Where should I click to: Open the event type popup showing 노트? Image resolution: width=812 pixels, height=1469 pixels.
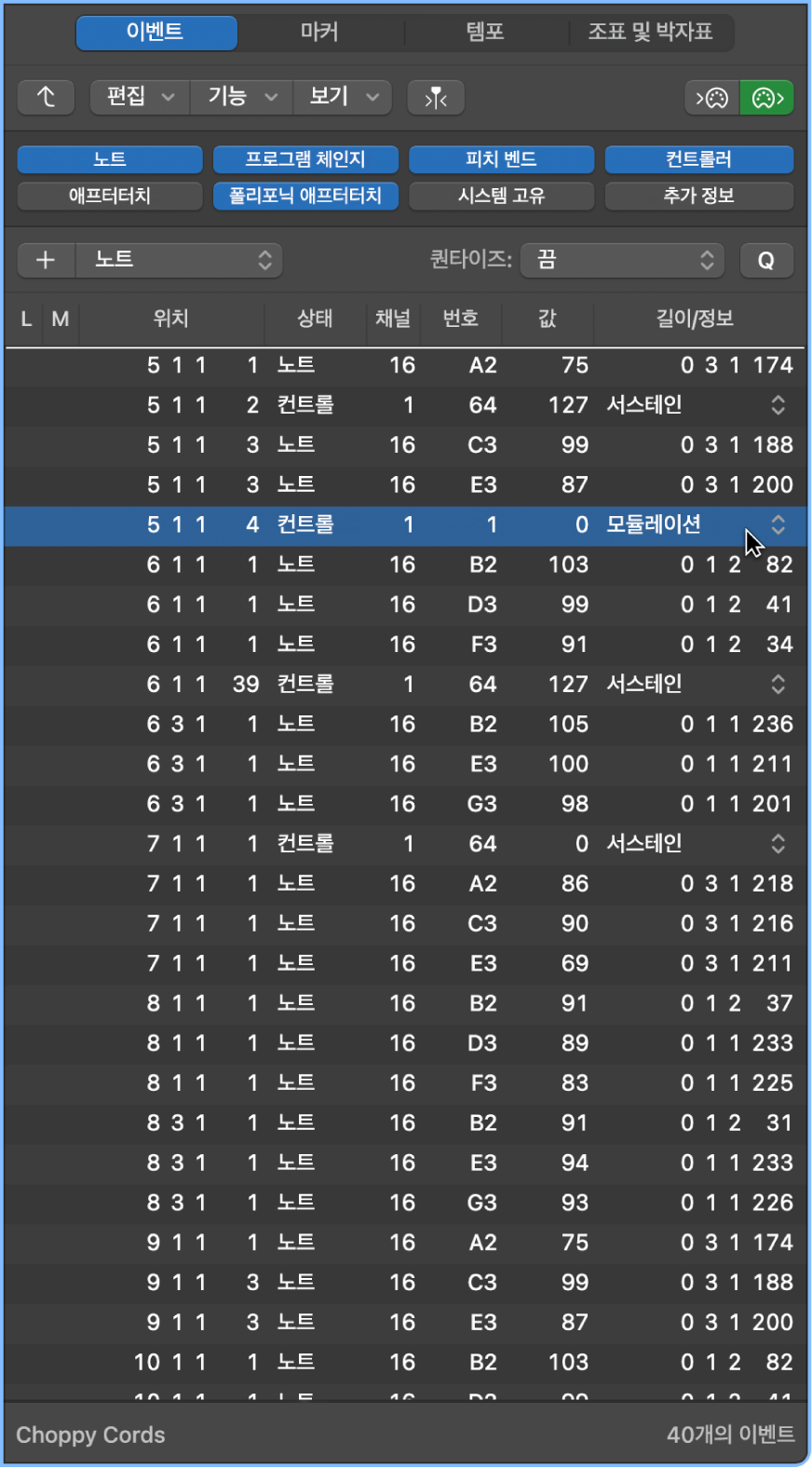coord(179,260)
